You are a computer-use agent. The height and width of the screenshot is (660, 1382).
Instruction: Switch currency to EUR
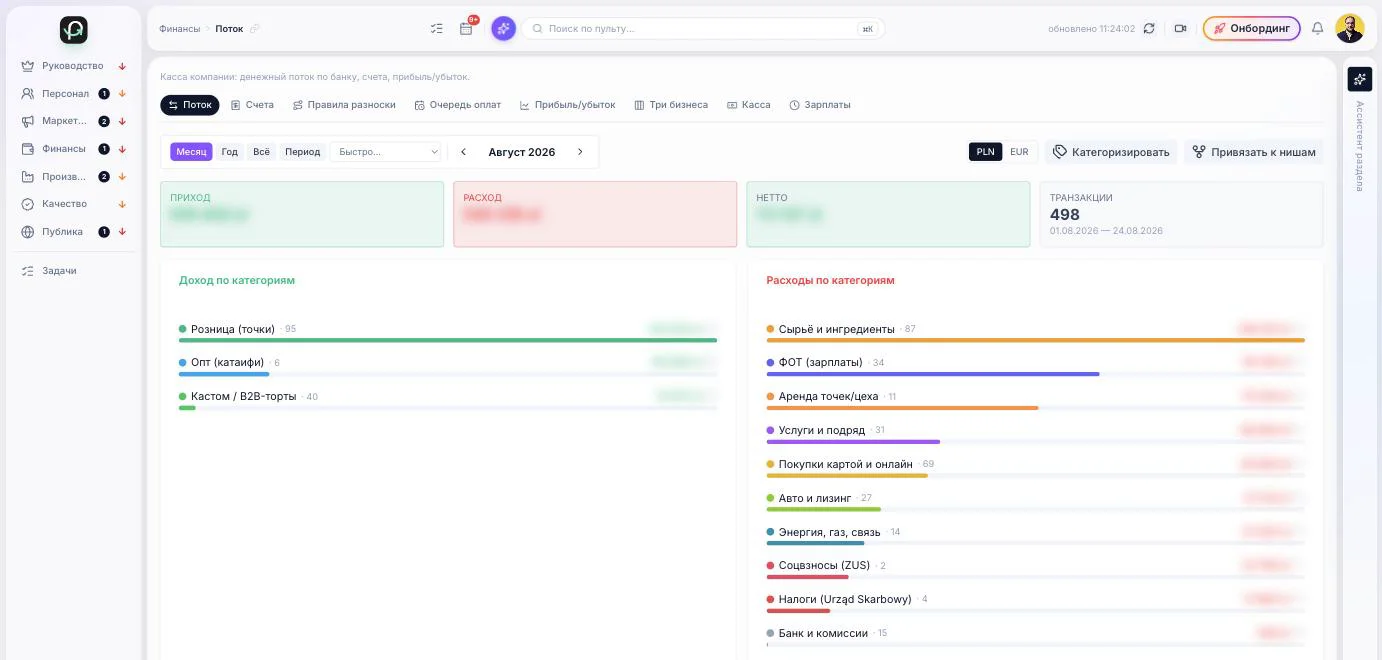click(1019, 152)
